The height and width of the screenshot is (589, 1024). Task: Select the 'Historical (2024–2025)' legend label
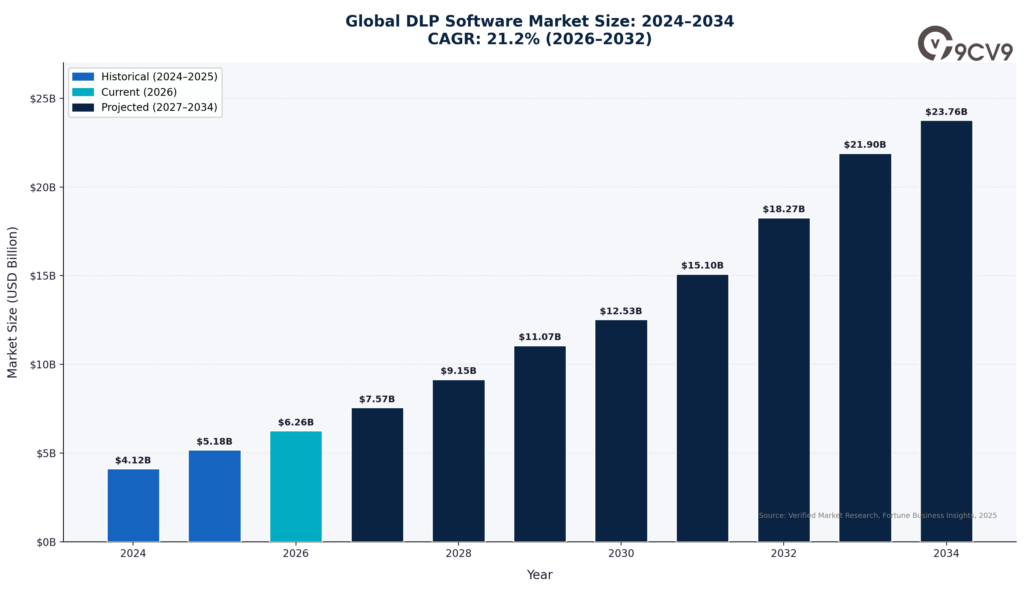coord(159,76)
